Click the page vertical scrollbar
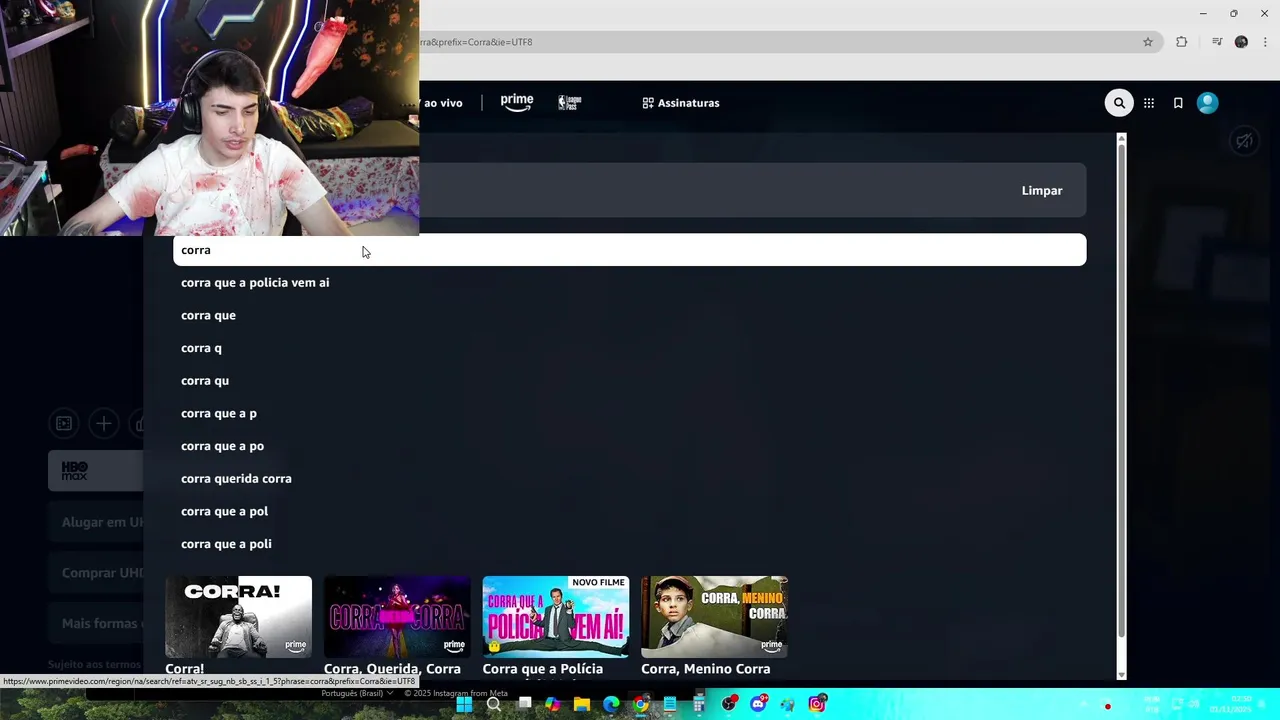Screen dimensions: 1280x720 [x=1121, y=390]
